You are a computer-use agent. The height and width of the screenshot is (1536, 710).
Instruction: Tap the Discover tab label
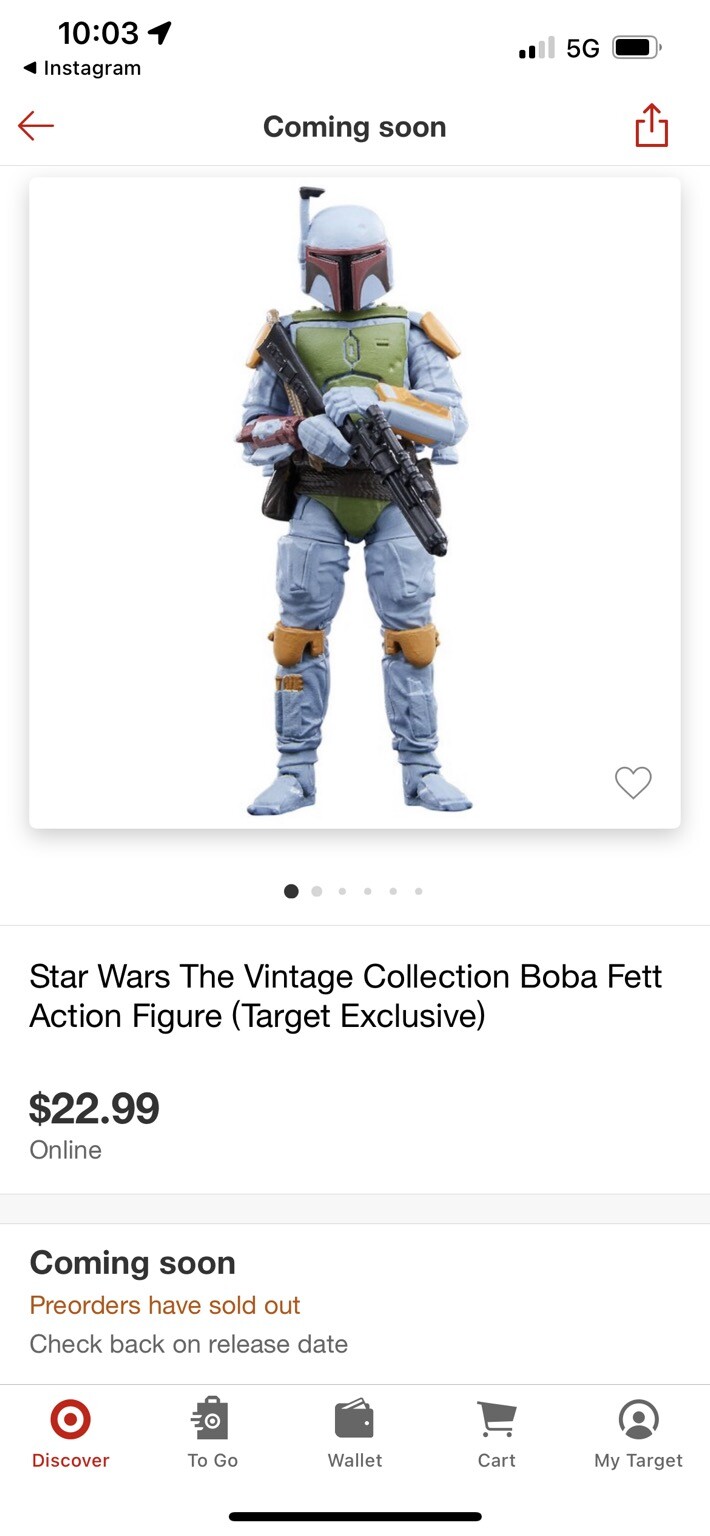70,1460
